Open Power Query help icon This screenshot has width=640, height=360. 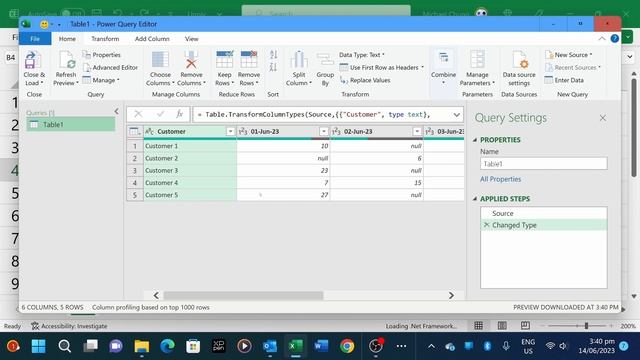point(614,39)
